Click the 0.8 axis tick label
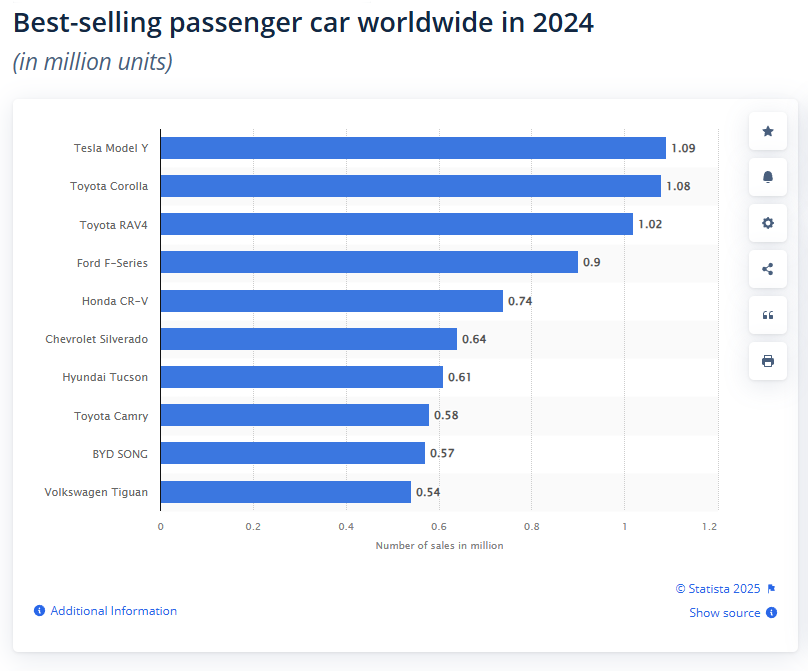The height and width of the screenshot is (671, 808). [x=532, y=527]
